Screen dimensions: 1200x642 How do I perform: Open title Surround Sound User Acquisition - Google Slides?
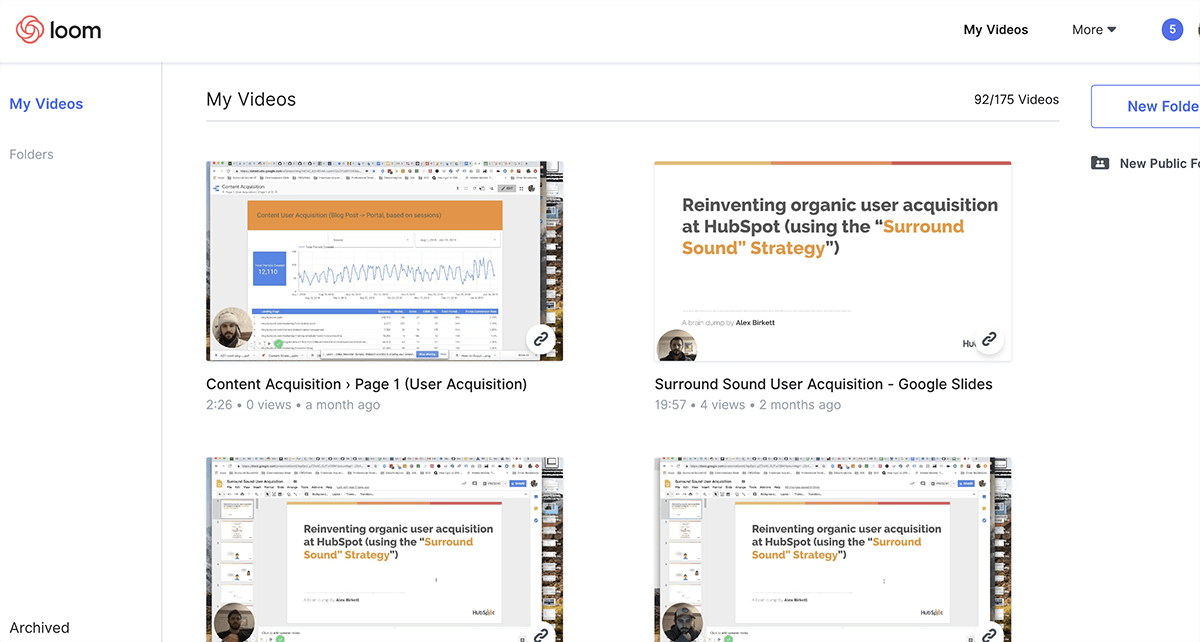823,384
